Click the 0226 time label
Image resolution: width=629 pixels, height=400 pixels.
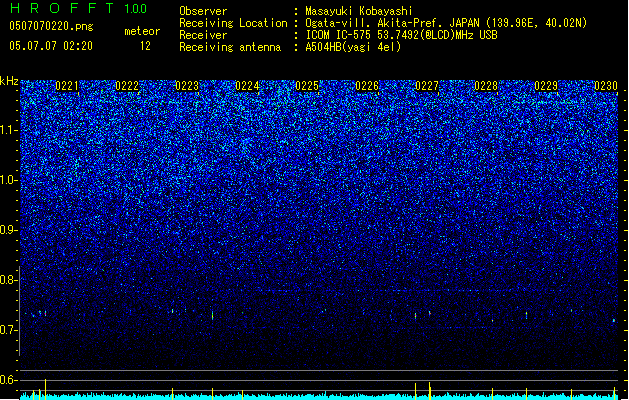tap(367, 86)
